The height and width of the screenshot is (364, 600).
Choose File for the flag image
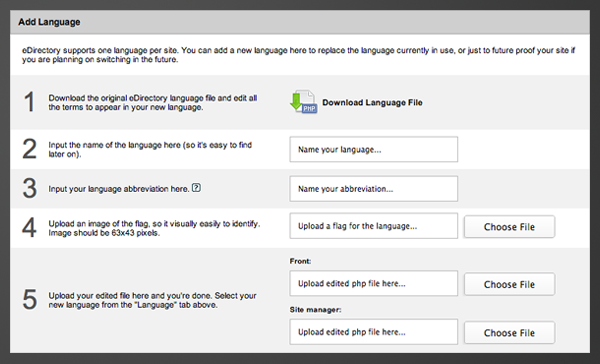(x=509, y=227)
